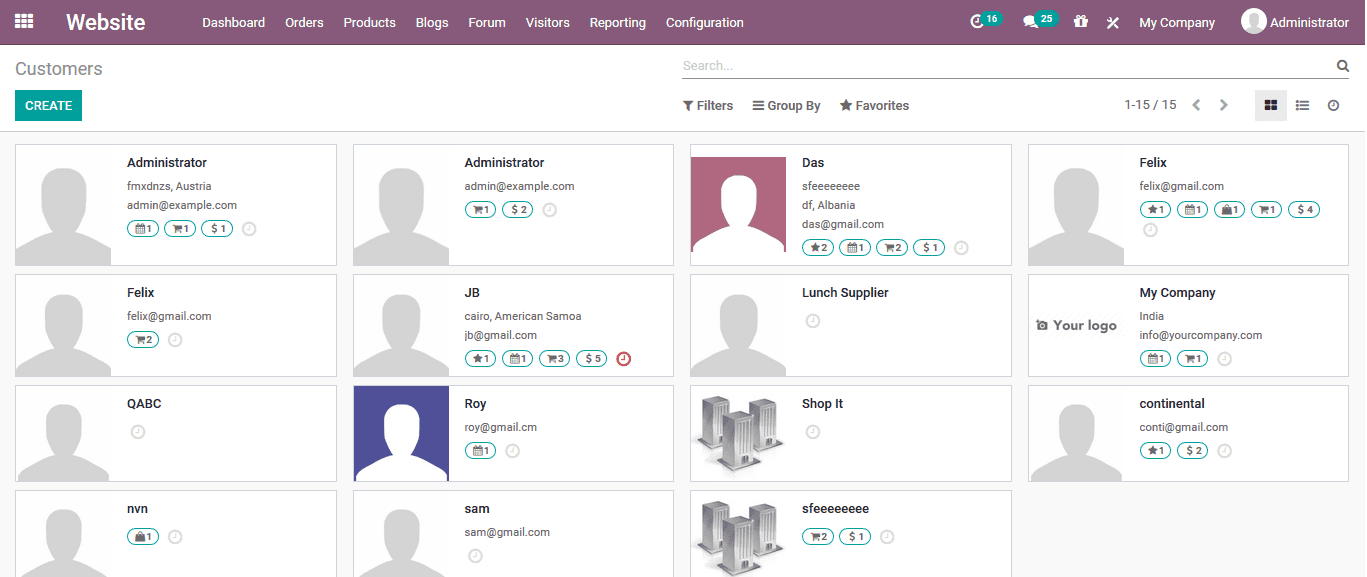
Task: Expand the Group By options
Action: coord(786,105)
